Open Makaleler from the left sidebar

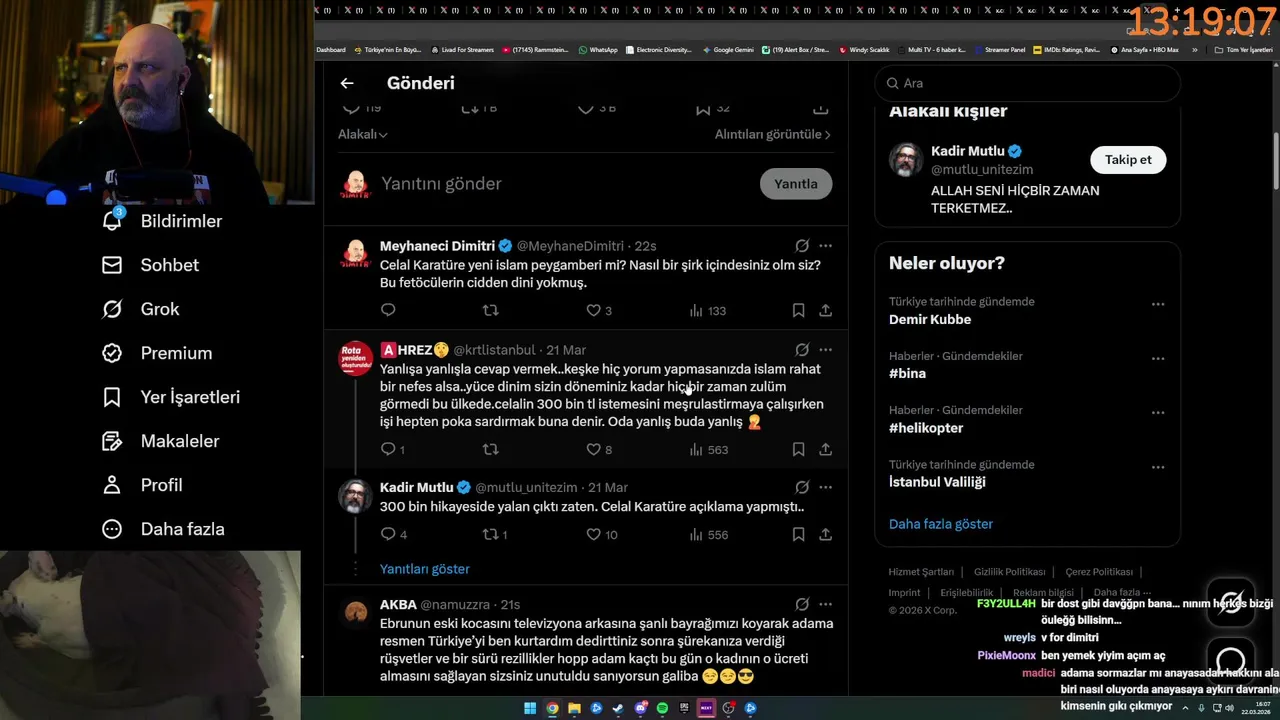click(161, 441)
